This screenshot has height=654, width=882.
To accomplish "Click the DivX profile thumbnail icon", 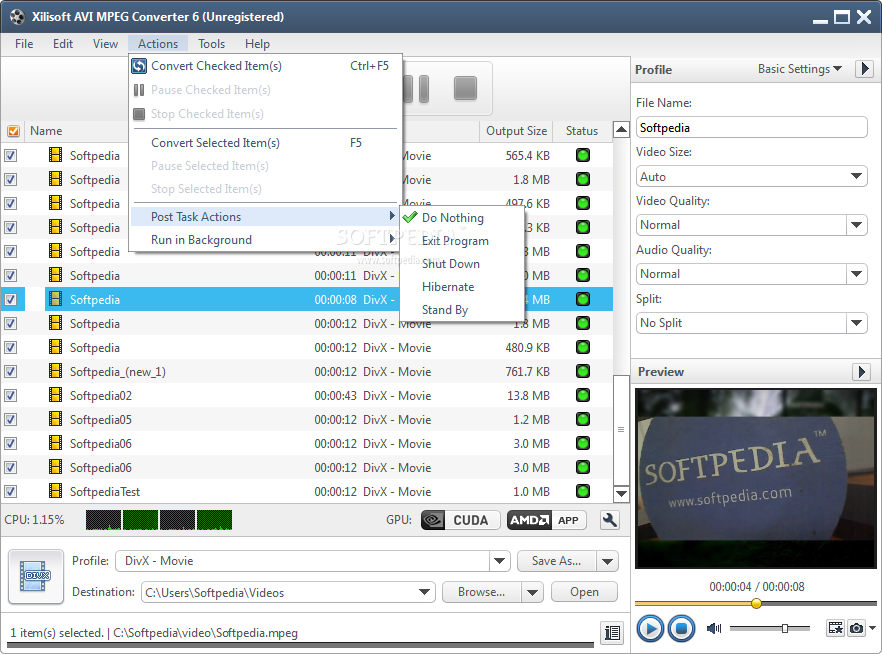I will point(35,576).
